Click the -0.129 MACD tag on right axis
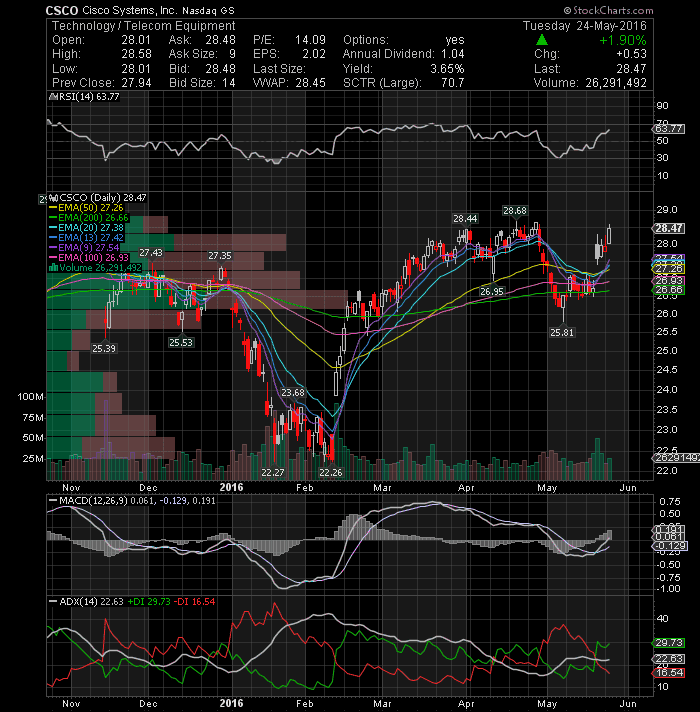This screenshot has height=712, width=700. pos(670,546)
